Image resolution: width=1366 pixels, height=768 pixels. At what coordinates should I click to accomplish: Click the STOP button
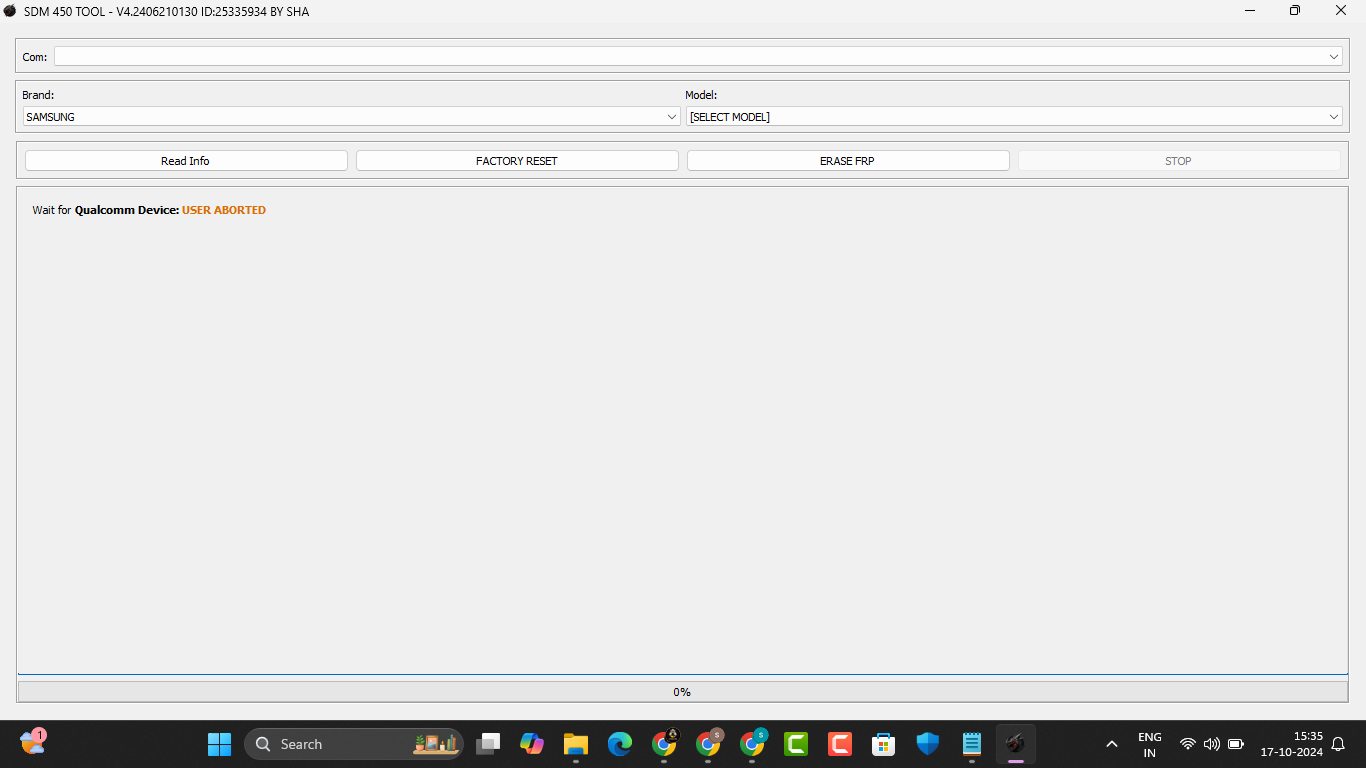[x=1179, y=161]
